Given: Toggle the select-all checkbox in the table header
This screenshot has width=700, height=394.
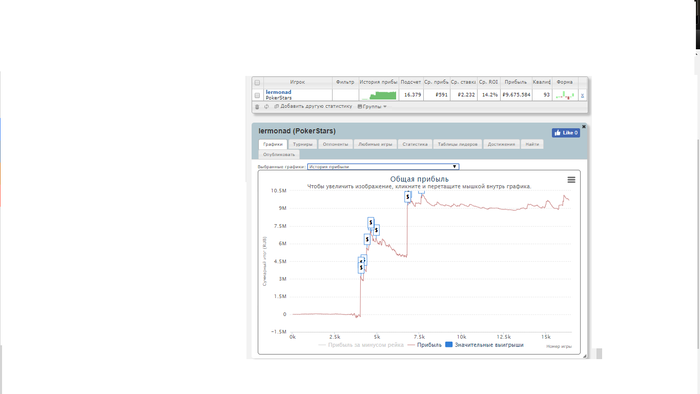Looking at the screenshot, I should [x=257, y=83].
